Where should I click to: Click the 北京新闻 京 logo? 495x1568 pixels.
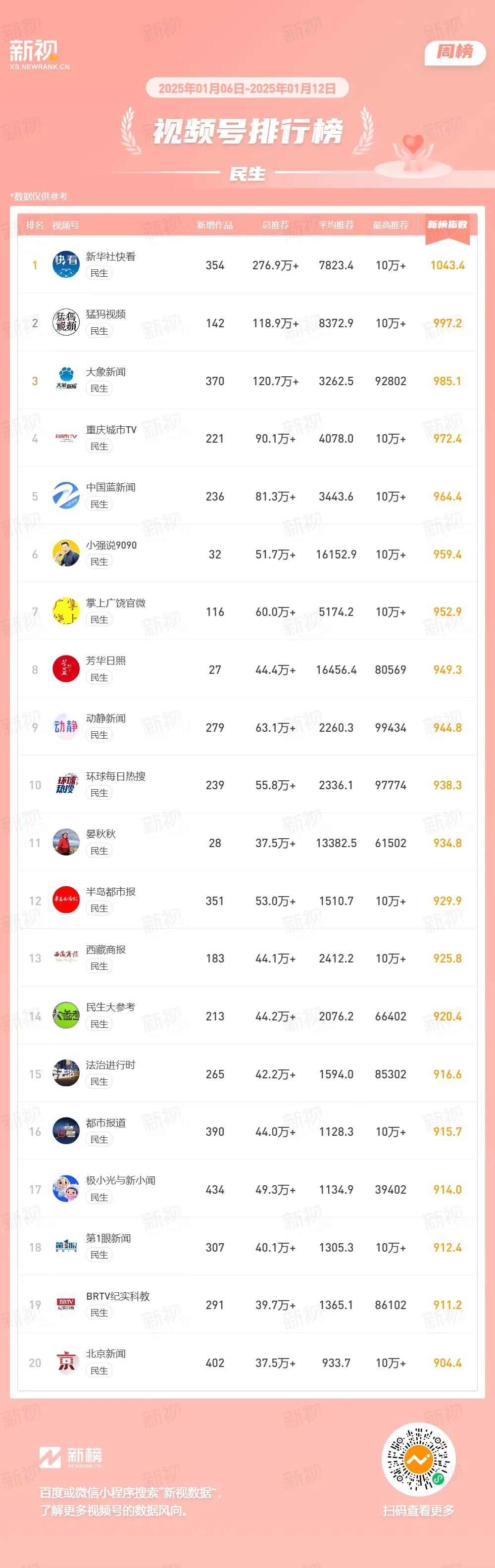tap(66, 1362)
